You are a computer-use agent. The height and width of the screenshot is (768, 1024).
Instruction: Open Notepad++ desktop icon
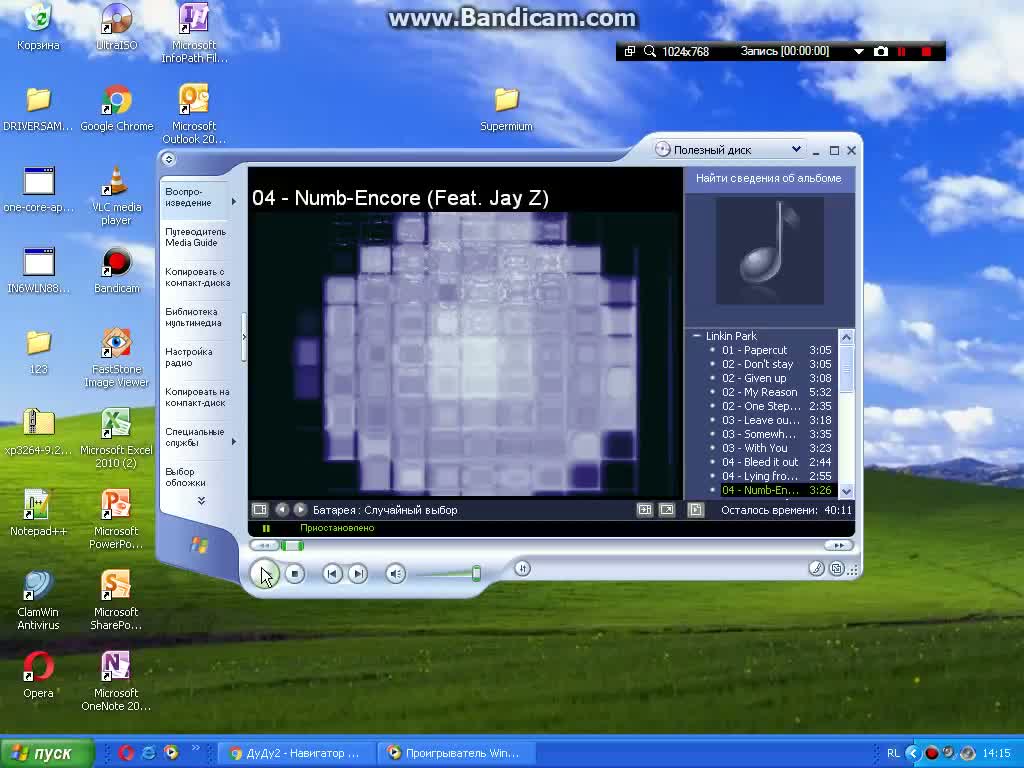coord(38,512)
